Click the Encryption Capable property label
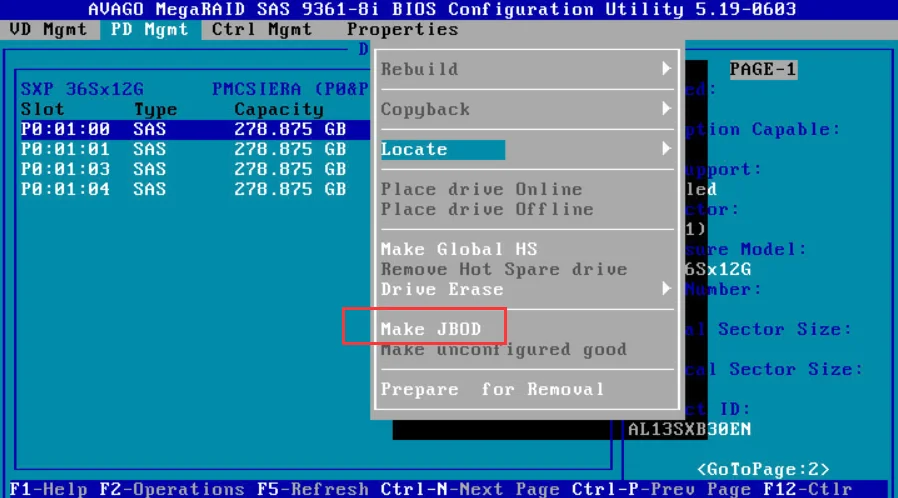 (x=763, y=129)
